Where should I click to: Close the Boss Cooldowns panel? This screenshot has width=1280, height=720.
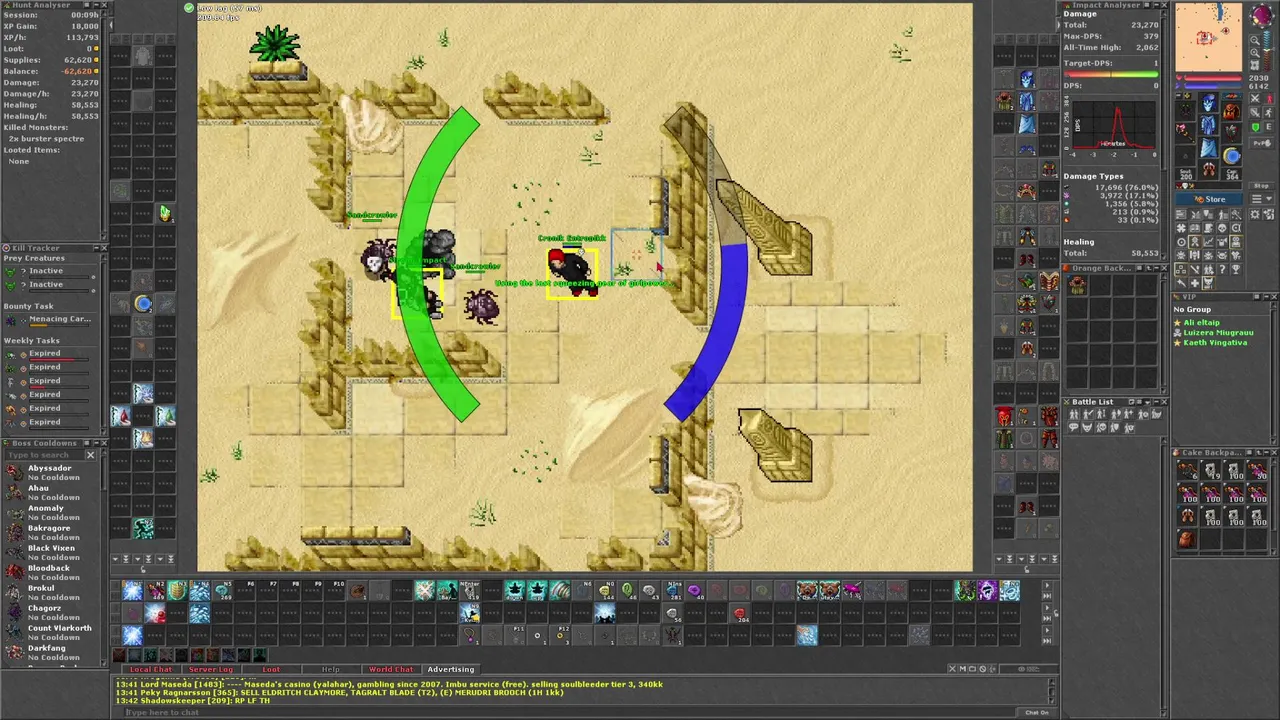click(102, 443)
